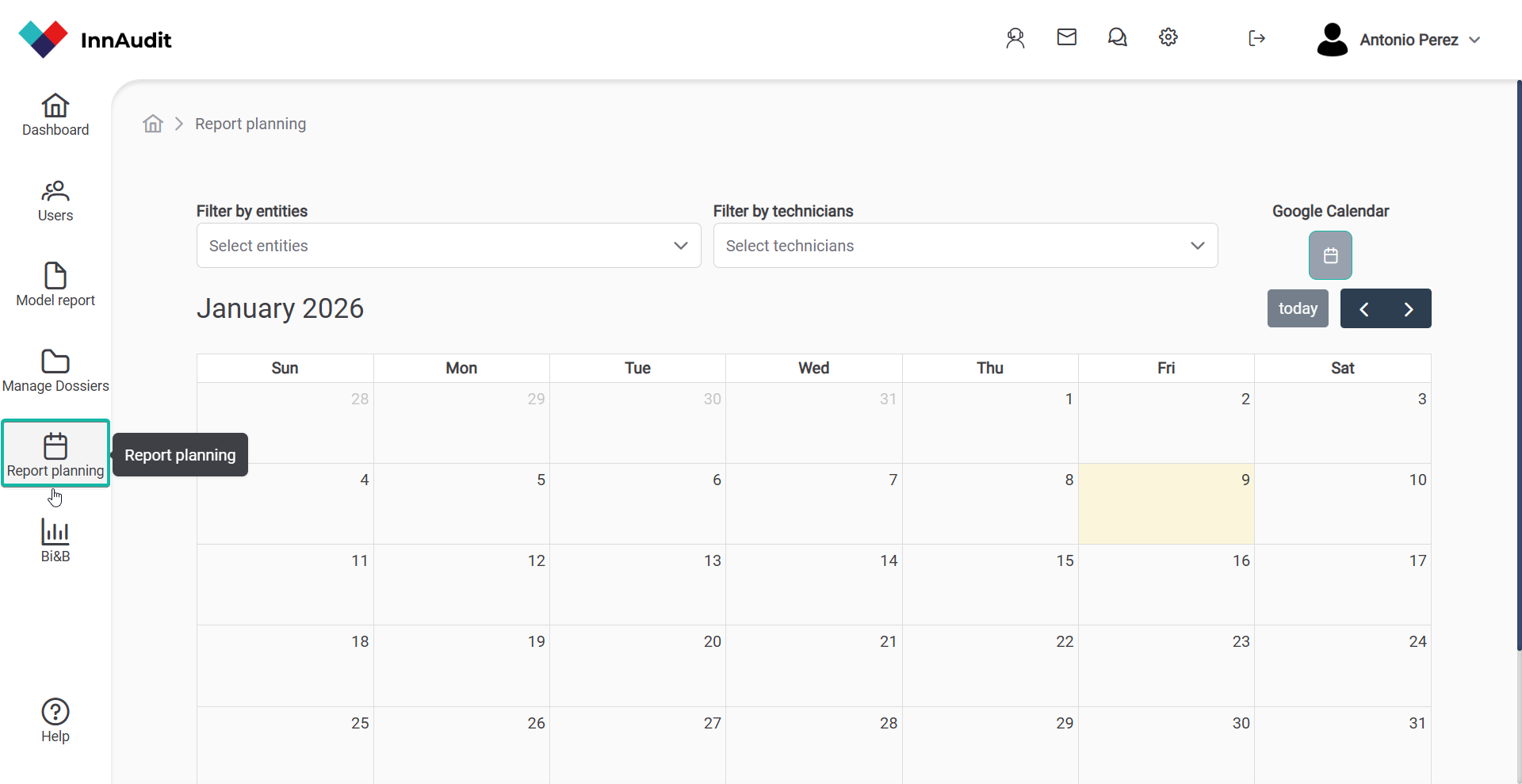The width and height of the screenshot is (1522, 784).
Task: Go to Users in the sidebar
Action: click(55, 201)
